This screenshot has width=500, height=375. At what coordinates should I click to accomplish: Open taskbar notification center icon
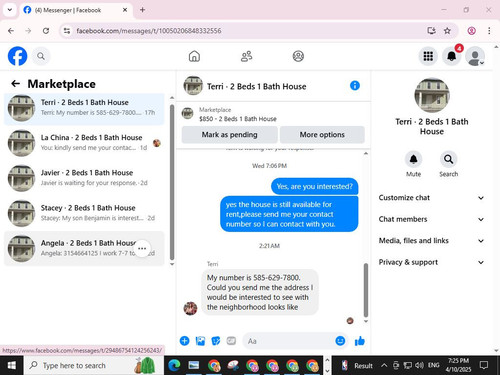coord(483,365)
